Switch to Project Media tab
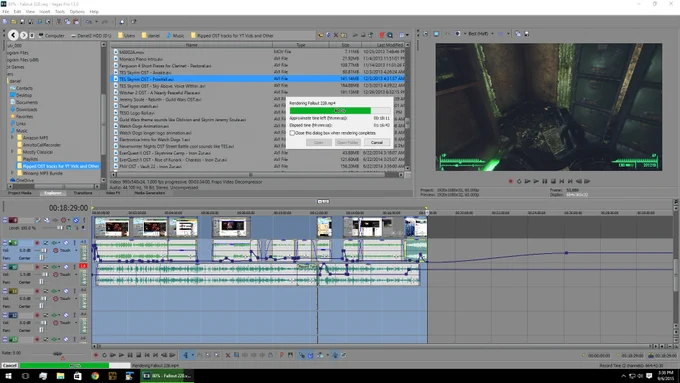The height and width of the screenshot is (383, 680). (x=20, y=193)
